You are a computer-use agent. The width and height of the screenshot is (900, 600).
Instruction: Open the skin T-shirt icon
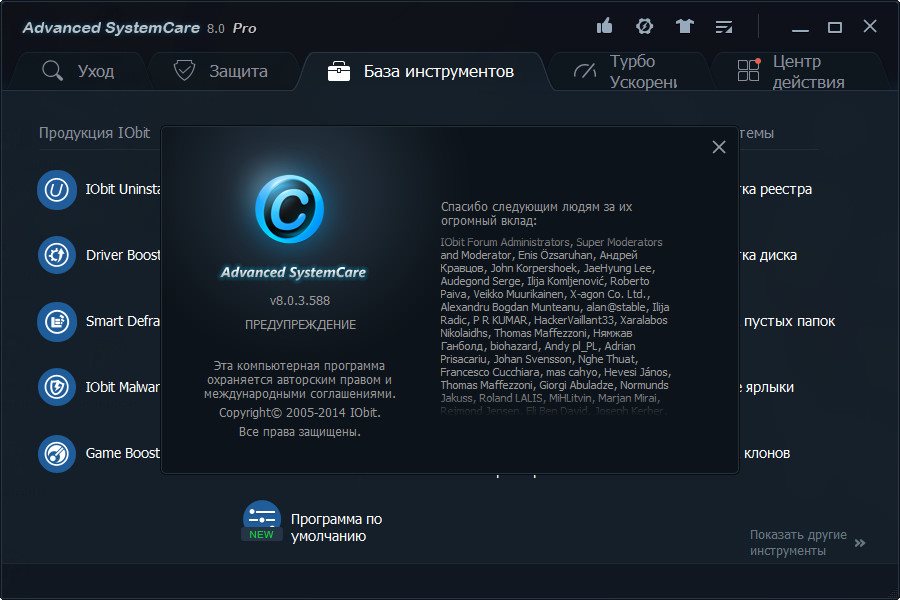point(684,26)
